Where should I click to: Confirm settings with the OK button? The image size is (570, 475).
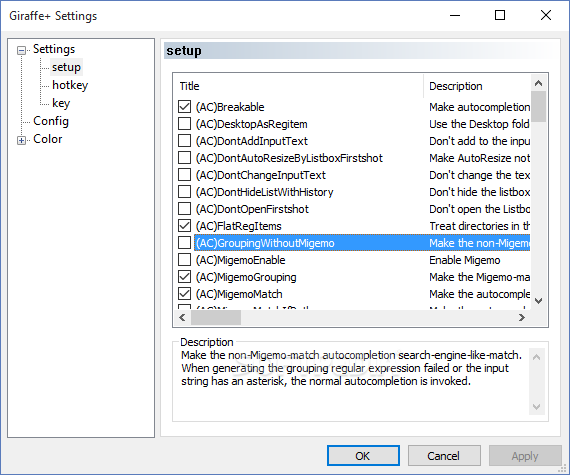[363, 456]
